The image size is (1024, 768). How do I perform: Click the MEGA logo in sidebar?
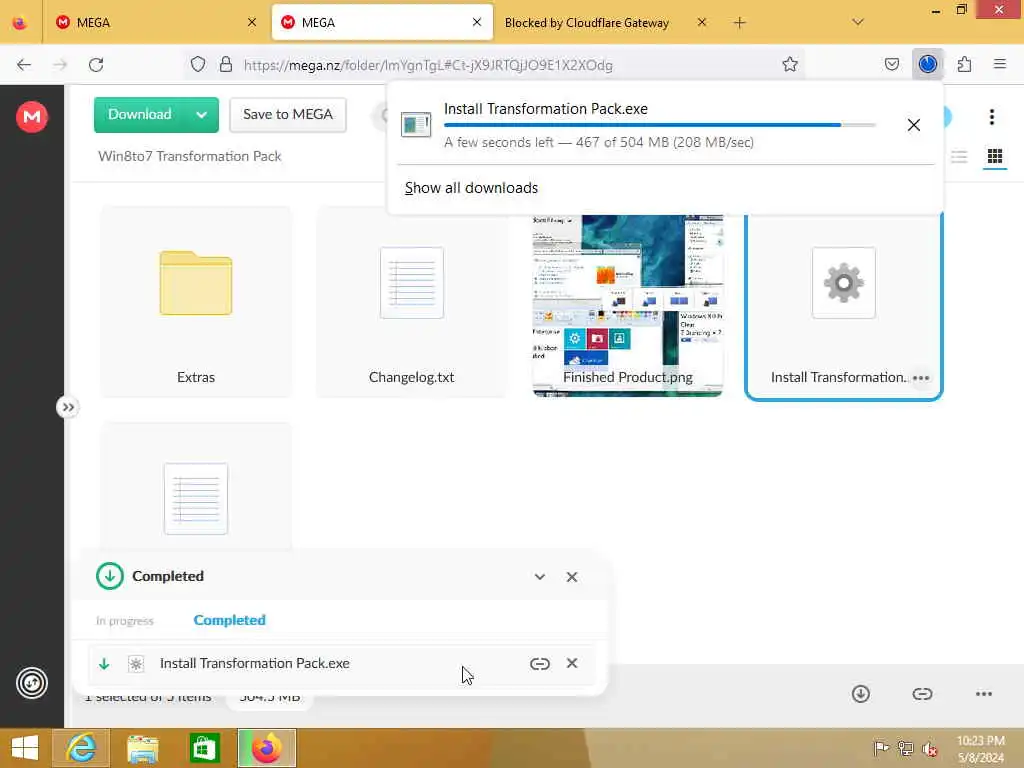pyautogui.click(x=31, y=117)
